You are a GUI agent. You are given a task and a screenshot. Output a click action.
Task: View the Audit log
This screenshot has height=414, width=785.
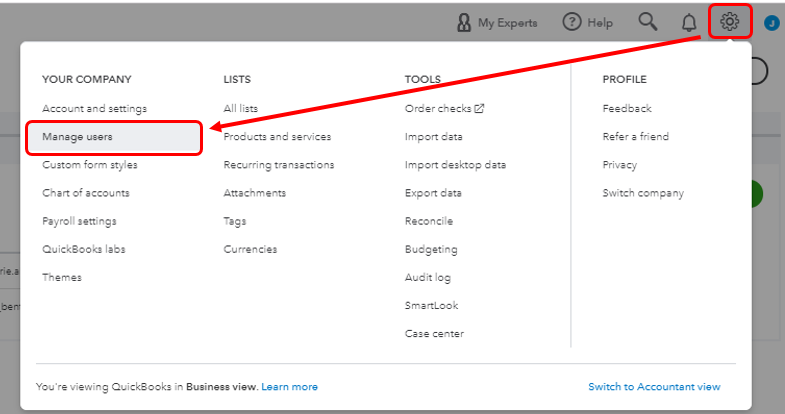tap(428, 277)
